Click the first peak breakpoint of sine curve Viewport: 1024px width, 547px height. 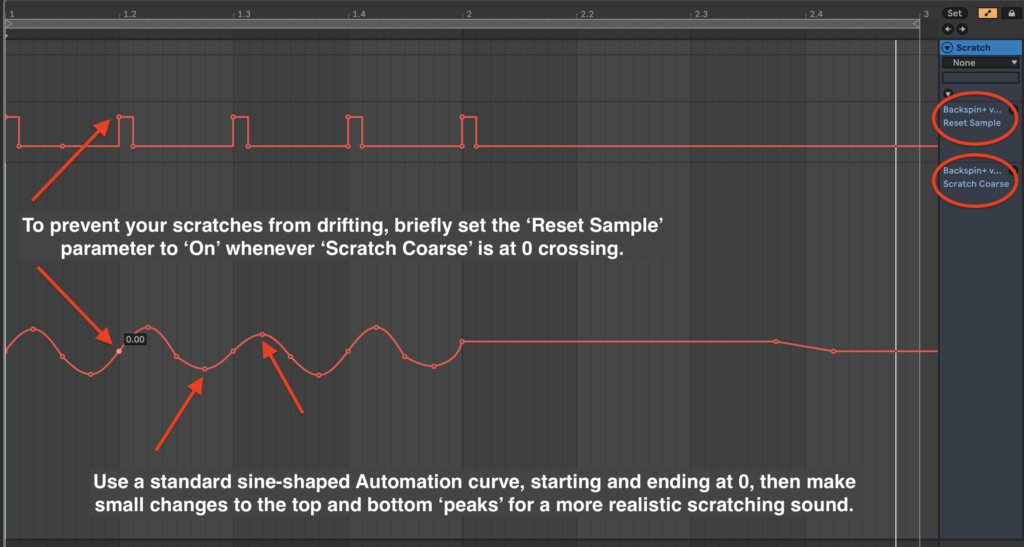coord(33,328)
